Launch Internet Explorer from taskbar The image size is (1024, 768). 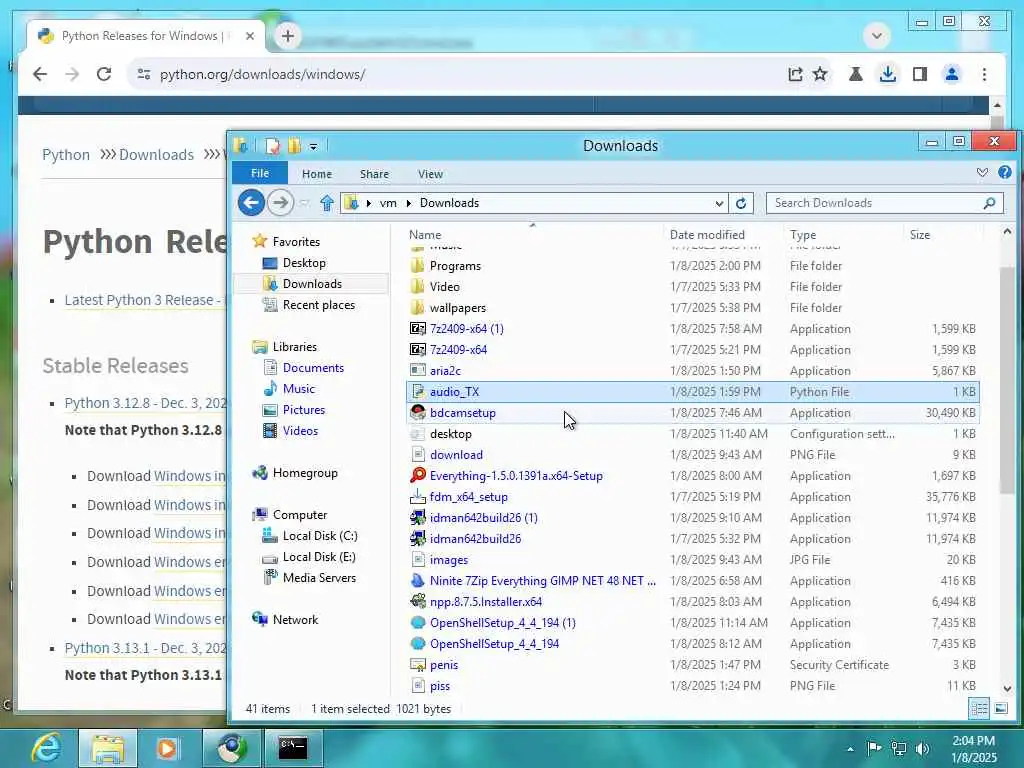click(x=47, y=748)
